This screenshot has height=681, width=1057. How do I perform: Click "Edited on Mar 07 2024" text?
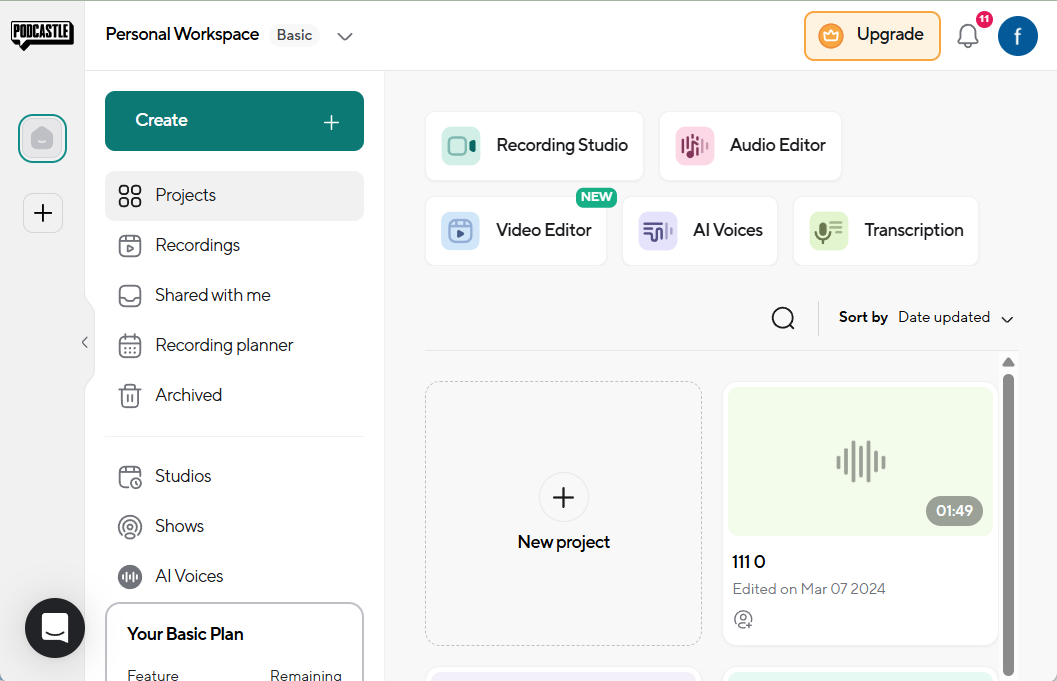coord(809,589)
